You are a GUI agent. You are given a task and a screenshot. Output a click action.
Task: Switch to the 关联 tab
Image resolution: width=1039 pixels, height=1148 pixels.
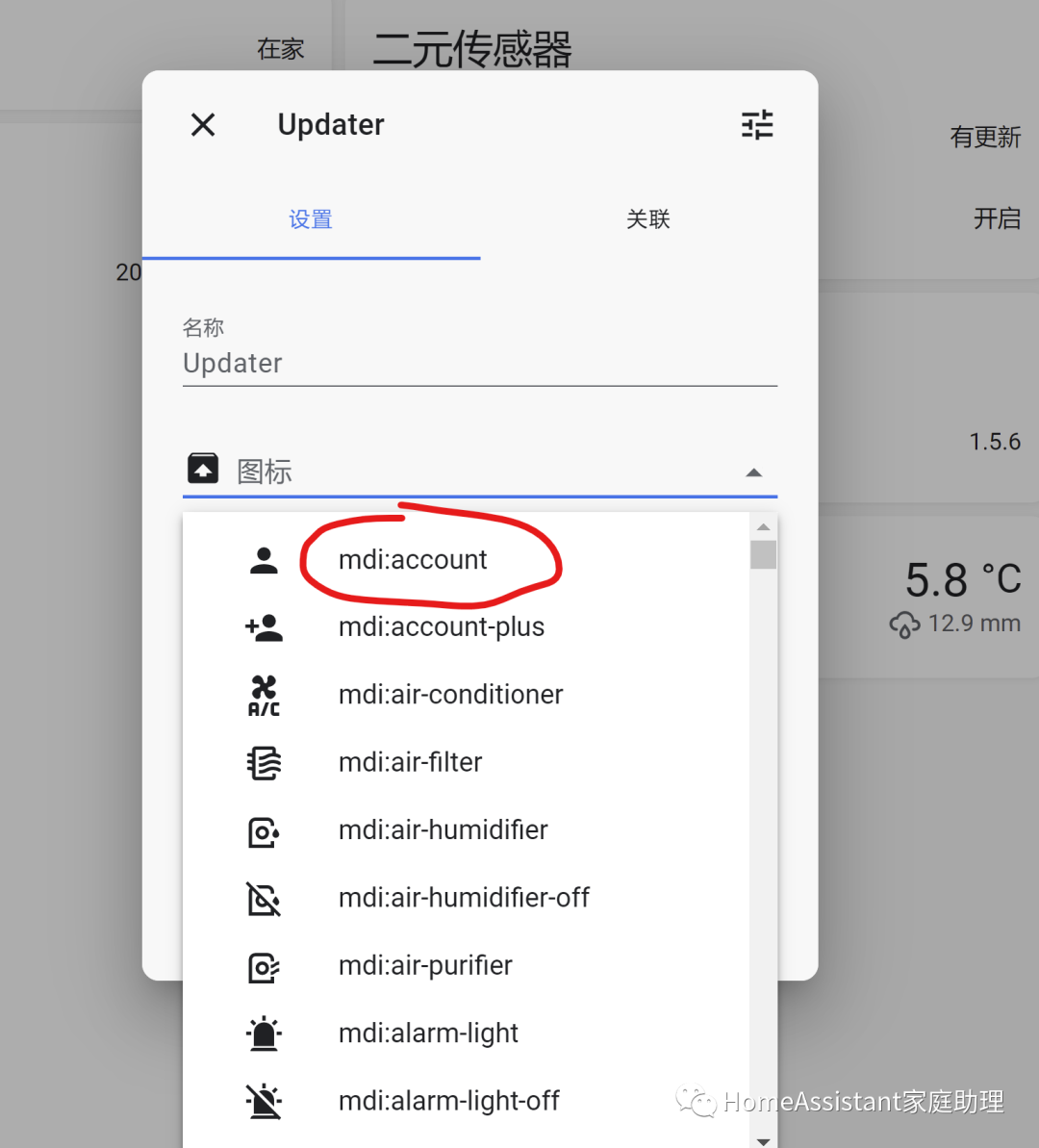coord(648,218)
